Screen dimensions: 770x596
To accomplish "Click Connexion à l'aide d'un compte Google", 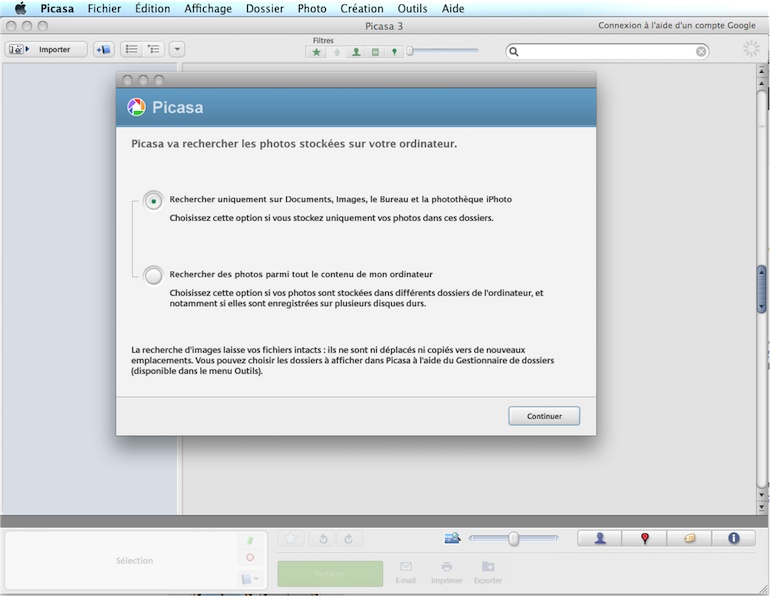I will pyautogui.click(x=677, y=26).
